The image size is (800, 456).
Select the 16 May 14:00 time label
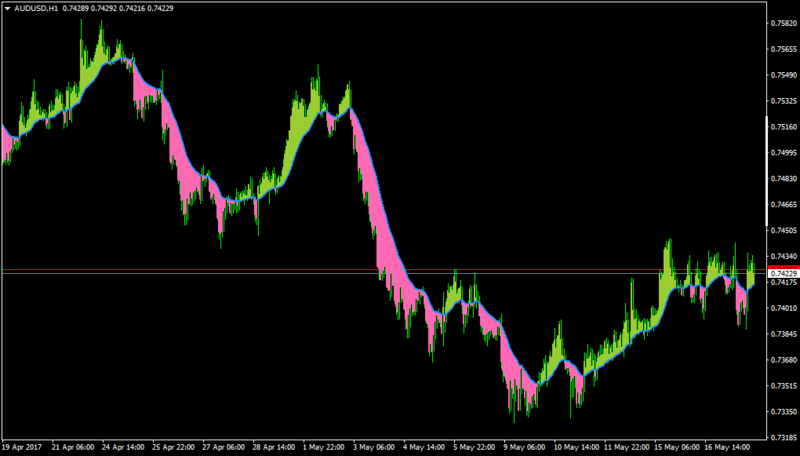pos(726,447)
